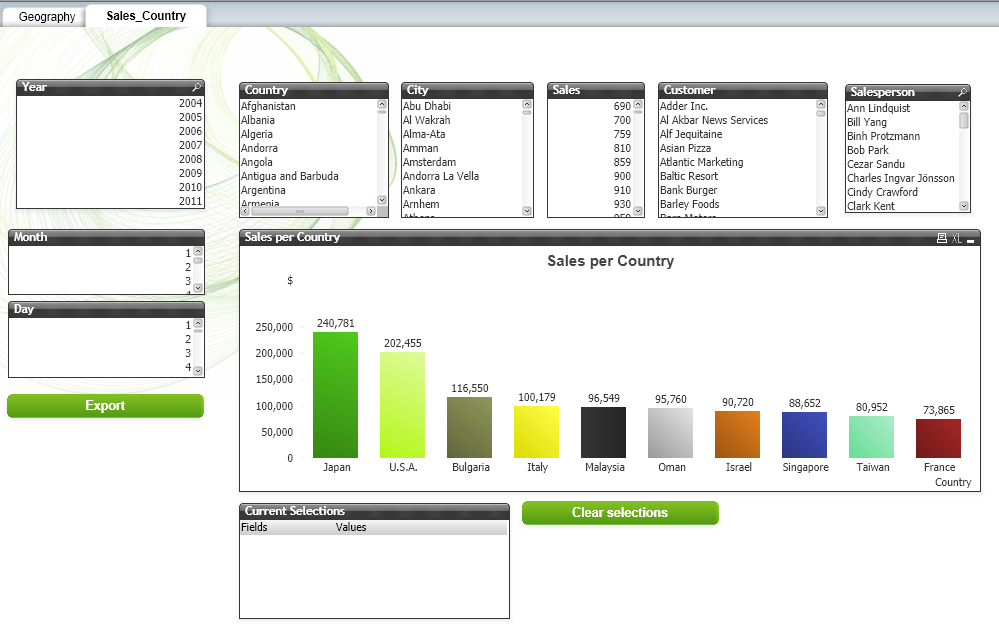Print the Sales per Country chart
The width and height of the screenshot is (999, 630).
point(942,238)
